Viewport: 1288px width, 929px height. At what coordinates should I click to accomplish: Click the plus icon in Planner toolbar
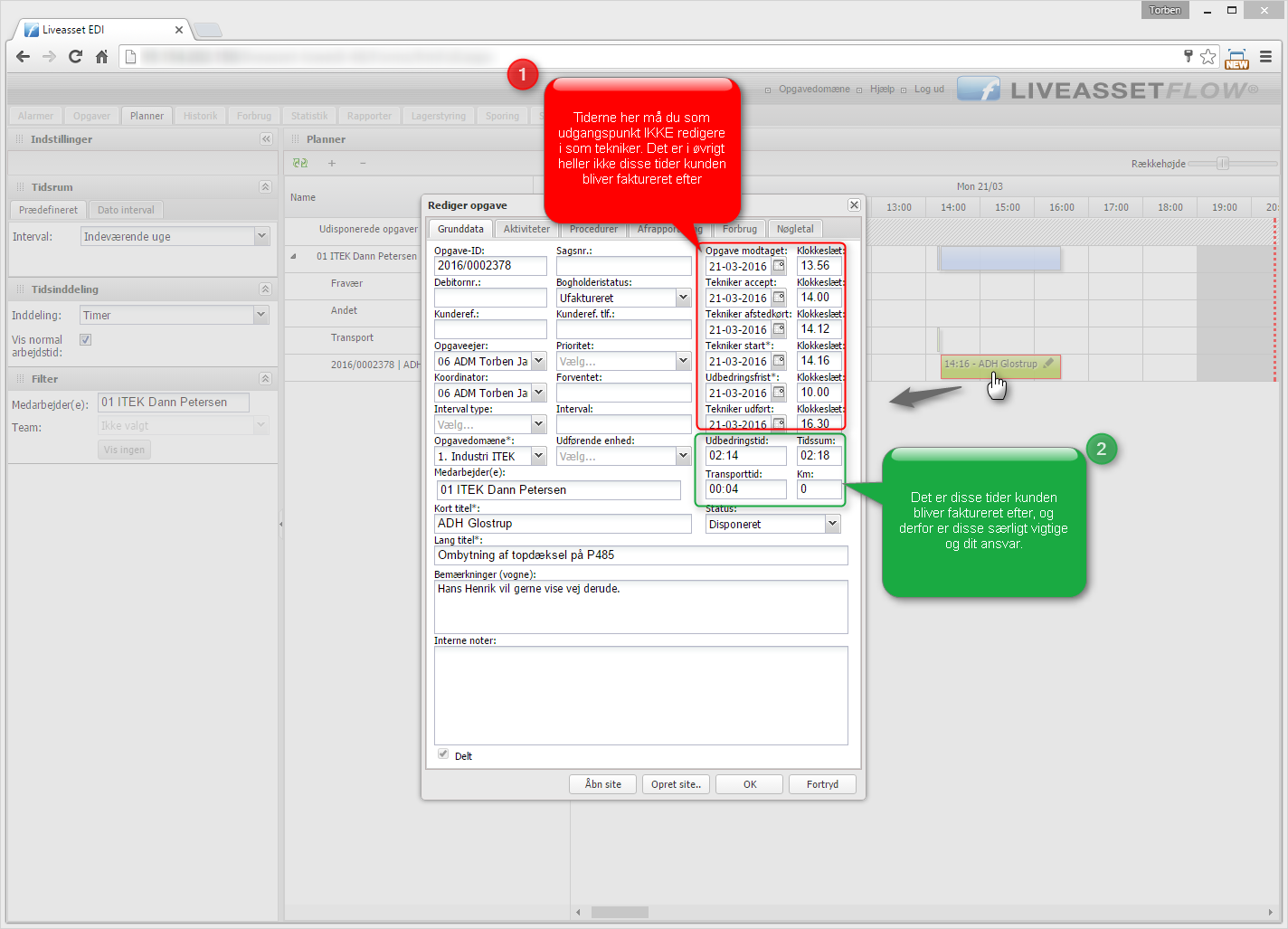pos(332,164)
